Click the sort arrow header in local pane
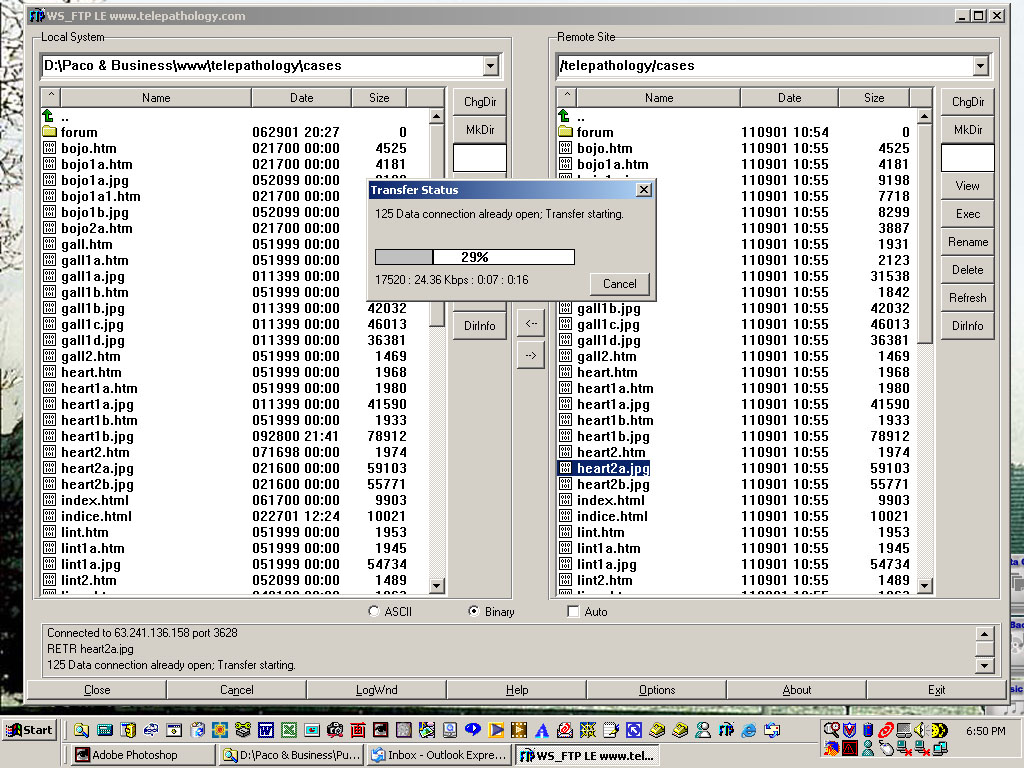 click(51, 97)
